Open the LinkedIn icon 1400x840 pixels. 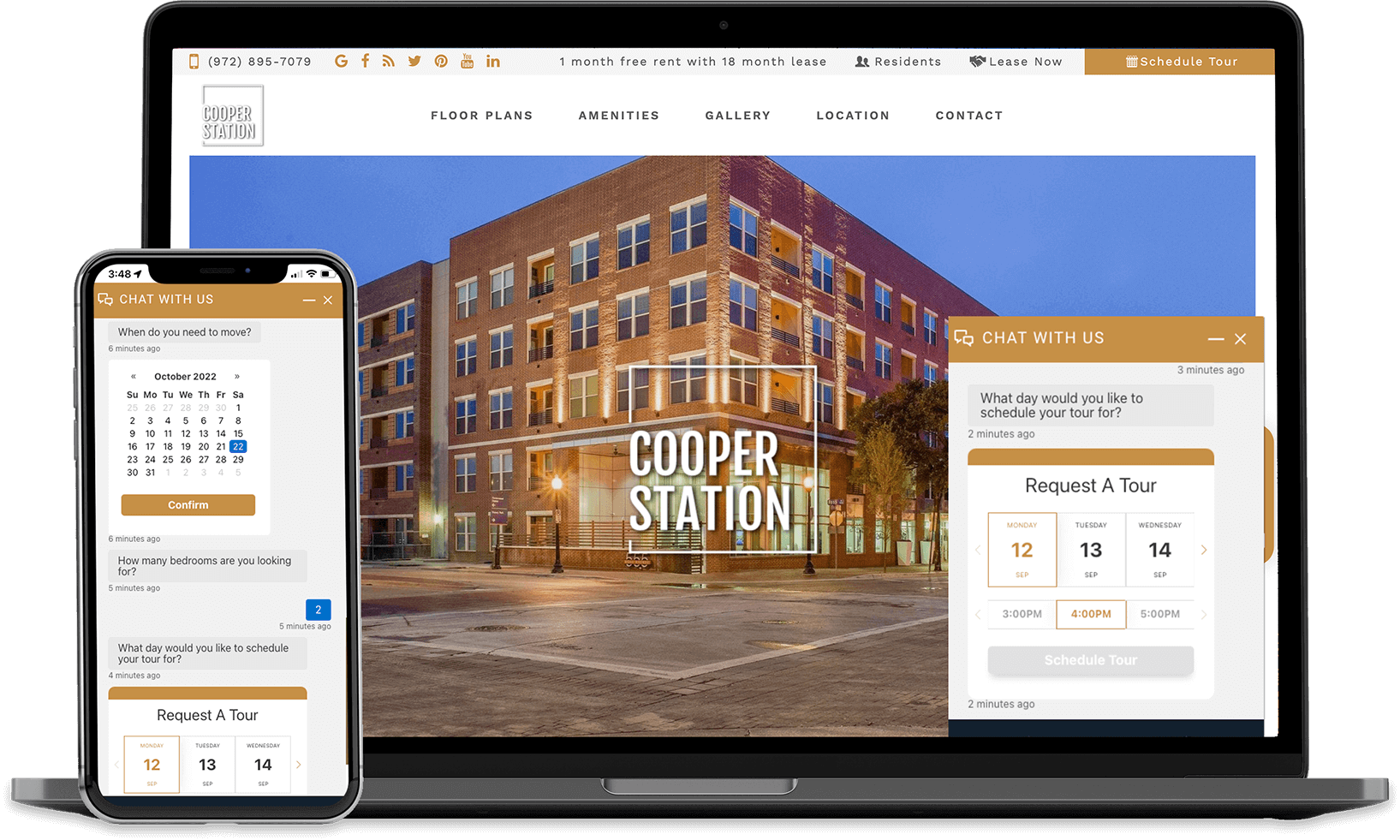click(492, 61)
